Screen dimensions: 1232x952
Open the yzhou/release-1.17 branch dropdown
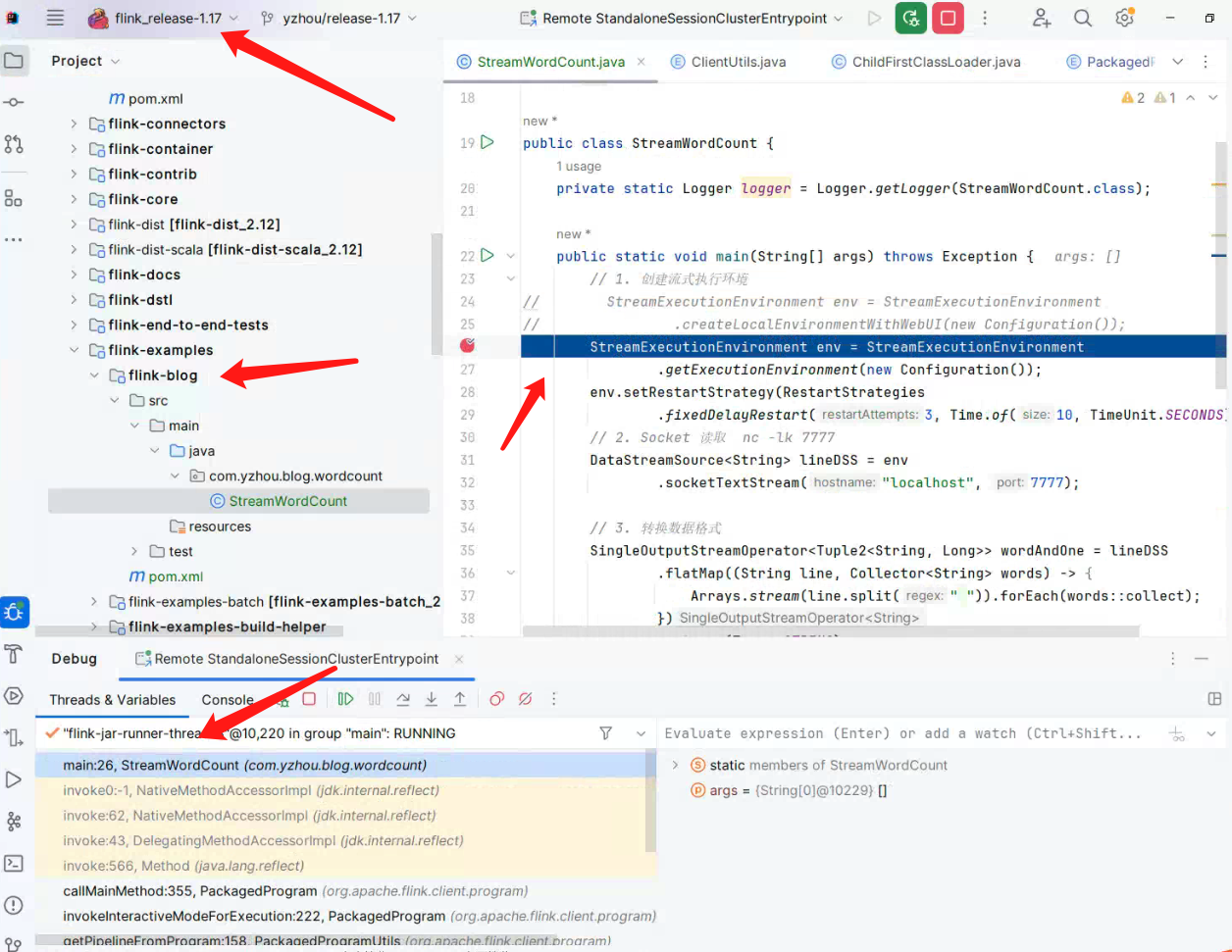click(x=338, y=18)
